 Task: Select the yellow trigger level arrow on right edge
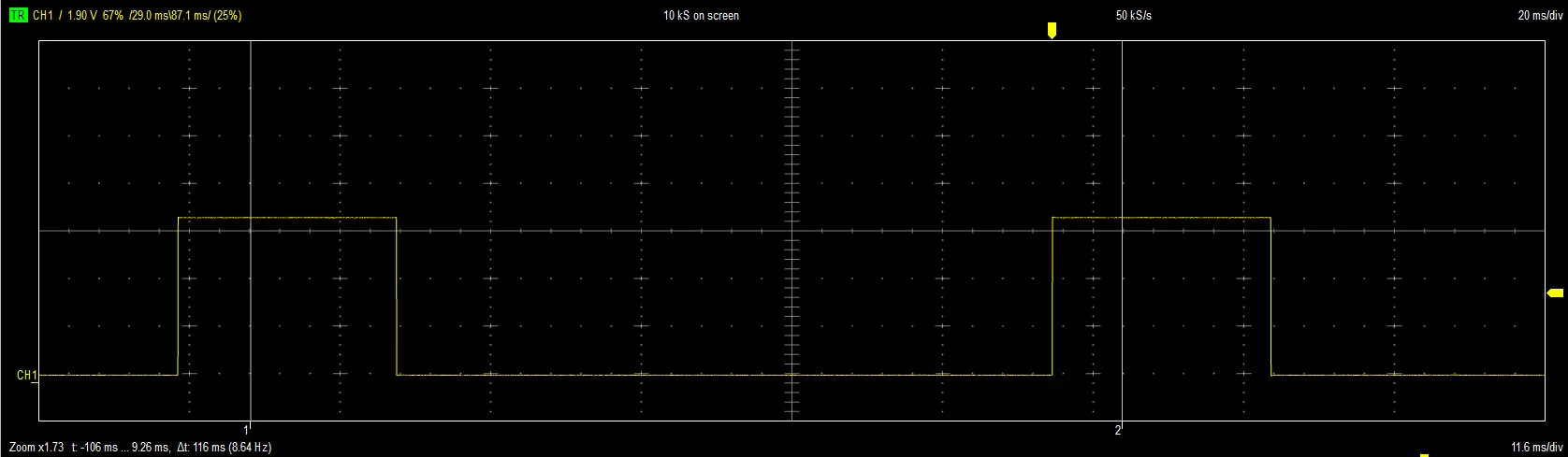pos(1555,293)
